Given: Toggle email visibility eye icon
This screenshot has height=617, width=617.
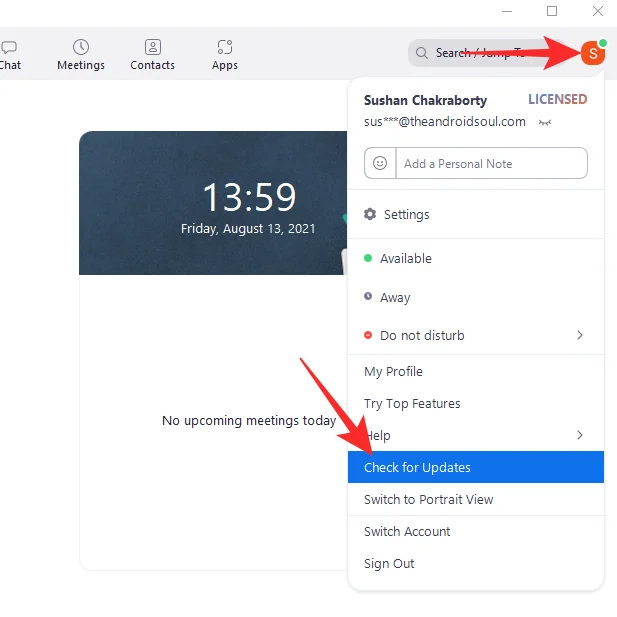Looking at the screenshot, I should (x=545, y=122).
